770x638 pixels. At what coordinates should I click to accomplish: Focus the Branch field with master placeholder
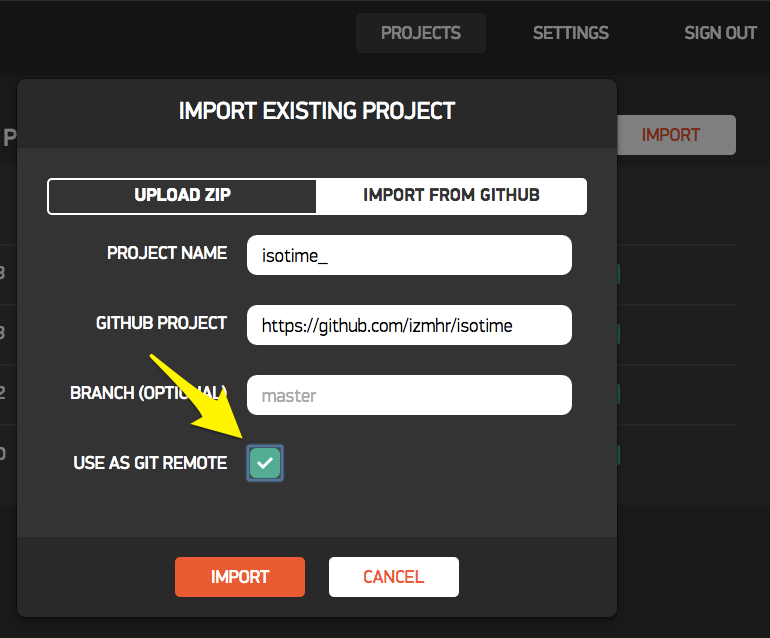coord(409,395)
